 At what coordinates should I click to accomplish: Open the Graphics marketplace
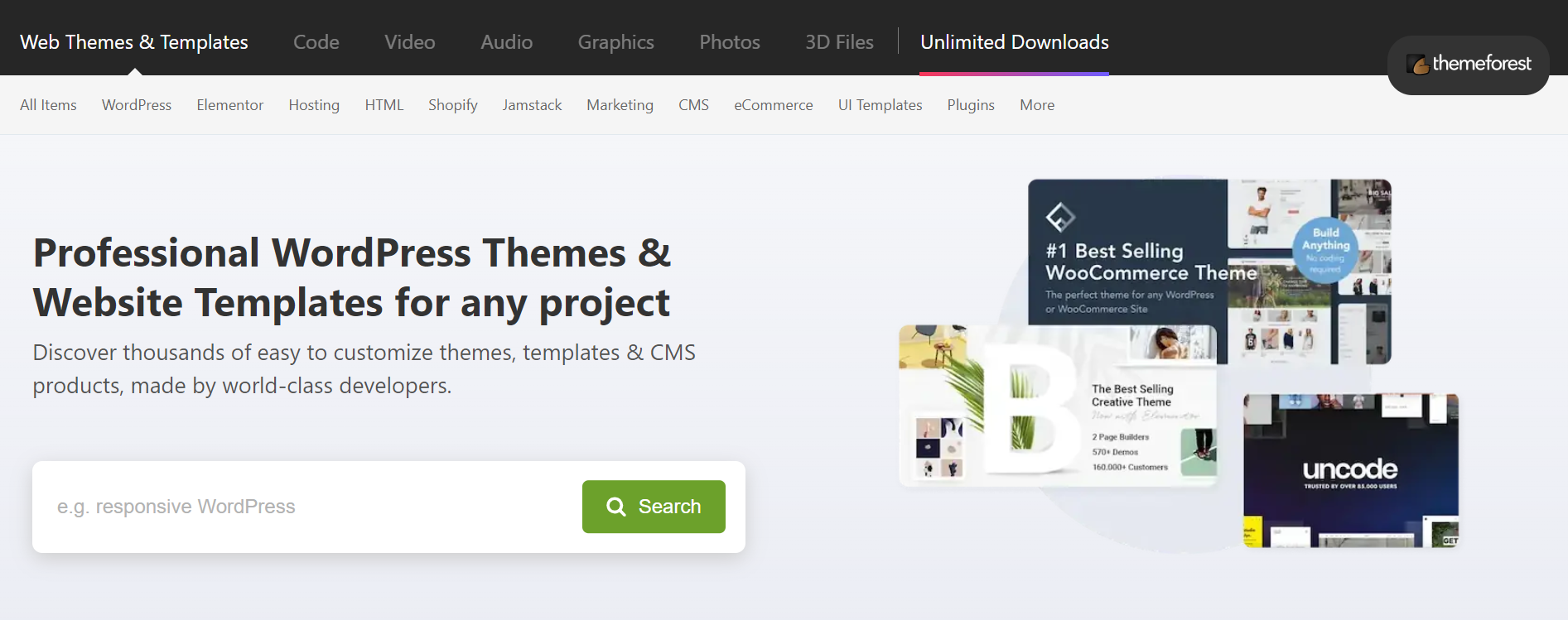click(x=615, y=42)
